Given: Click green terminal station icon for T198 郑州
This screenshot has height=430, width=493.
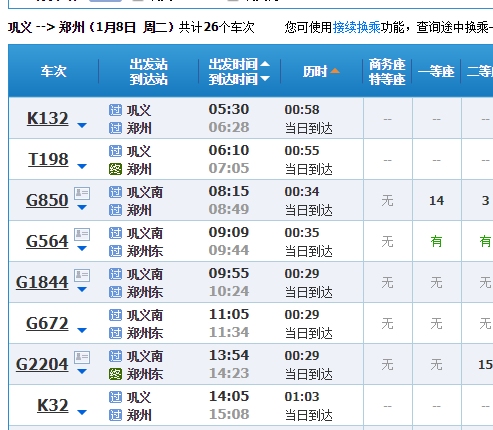Looking at the screenshot, I should (115, 169).
